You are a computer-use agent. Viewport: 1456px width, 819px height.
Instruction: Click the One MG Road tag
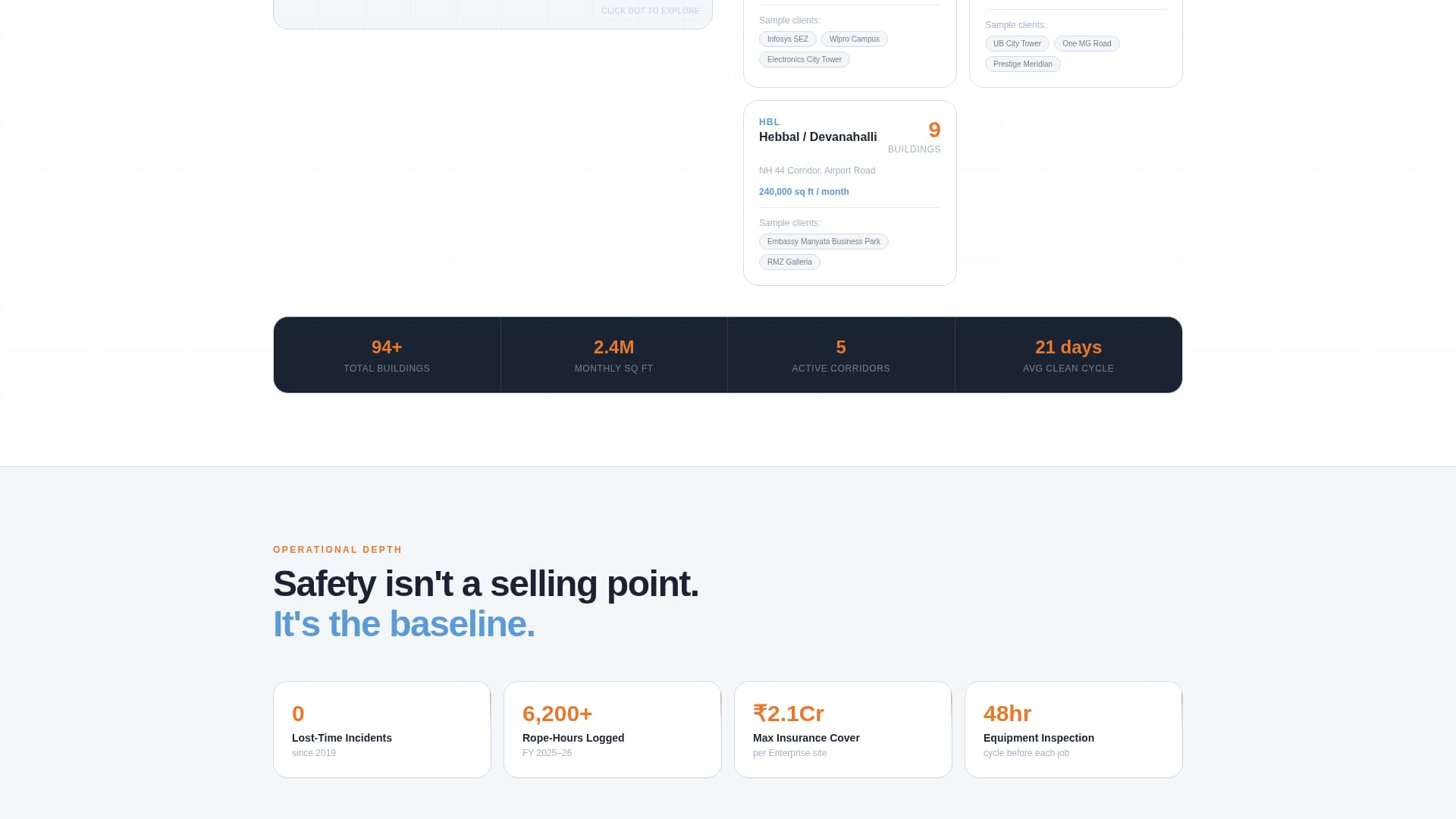1086,44
